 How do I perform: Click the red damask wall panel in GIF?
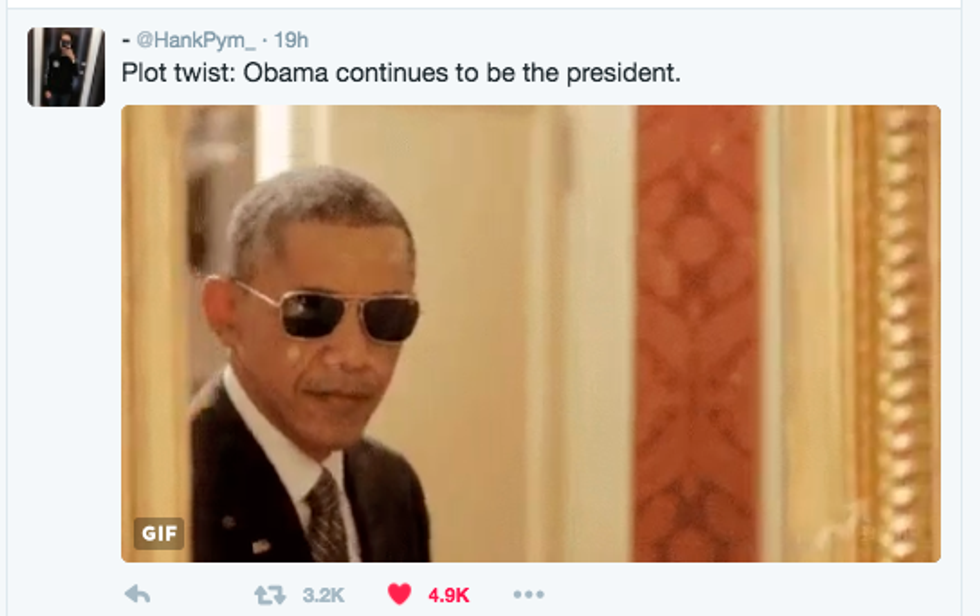point(698,334)
